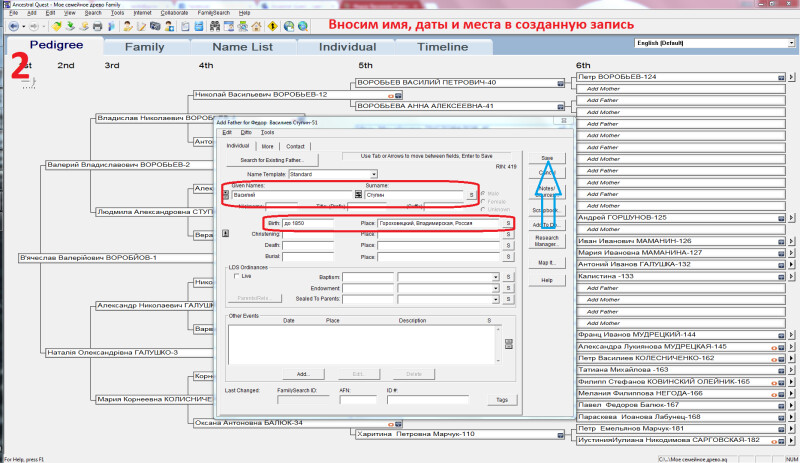Click the green down-arrow import toolbar icon
Viewport: 800px width, 463px height.
point(70,27)
